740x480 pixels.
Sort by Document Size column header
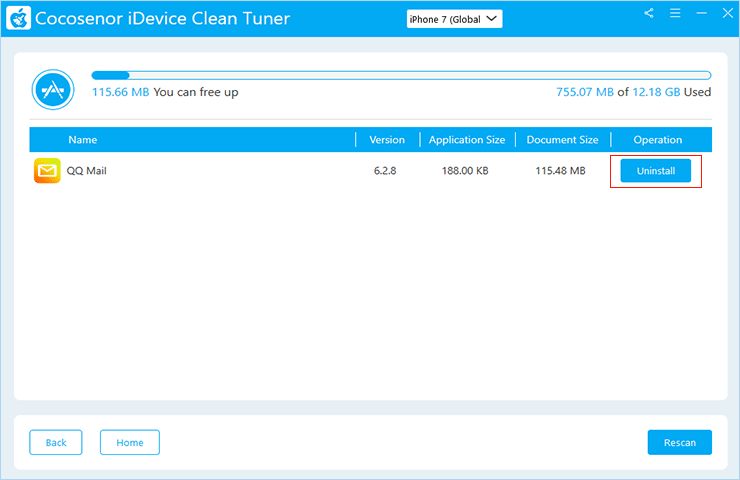click(563, 140)
